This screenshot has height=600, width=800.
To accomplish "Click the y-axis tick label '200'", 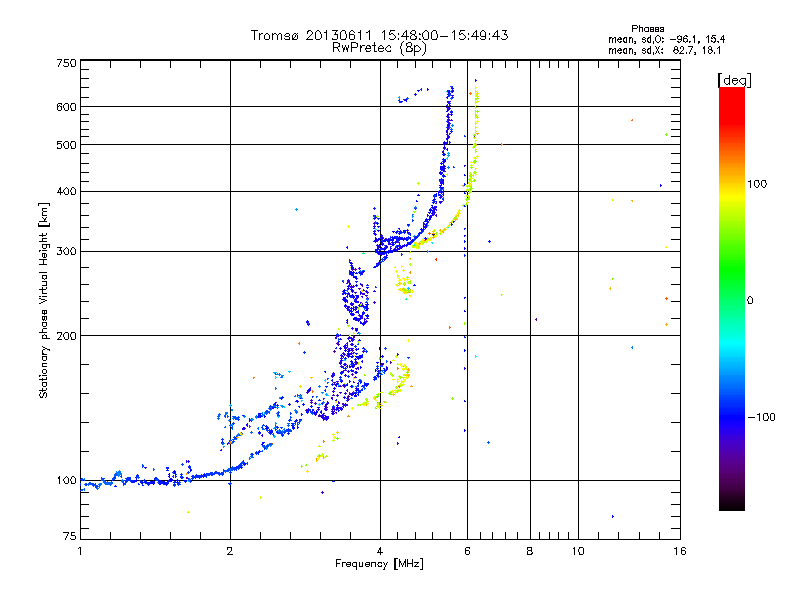I will point(66,336).
